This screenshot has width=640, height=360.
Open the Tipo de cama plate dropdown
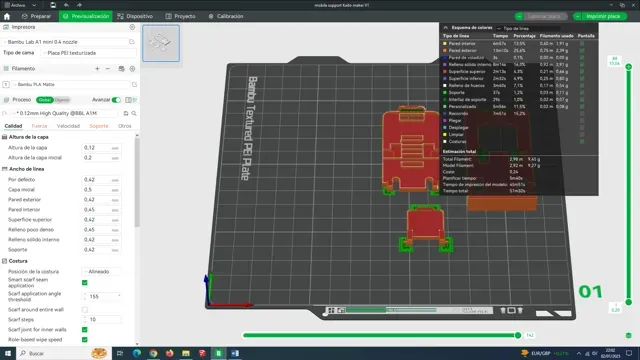(x=89, y=53)
